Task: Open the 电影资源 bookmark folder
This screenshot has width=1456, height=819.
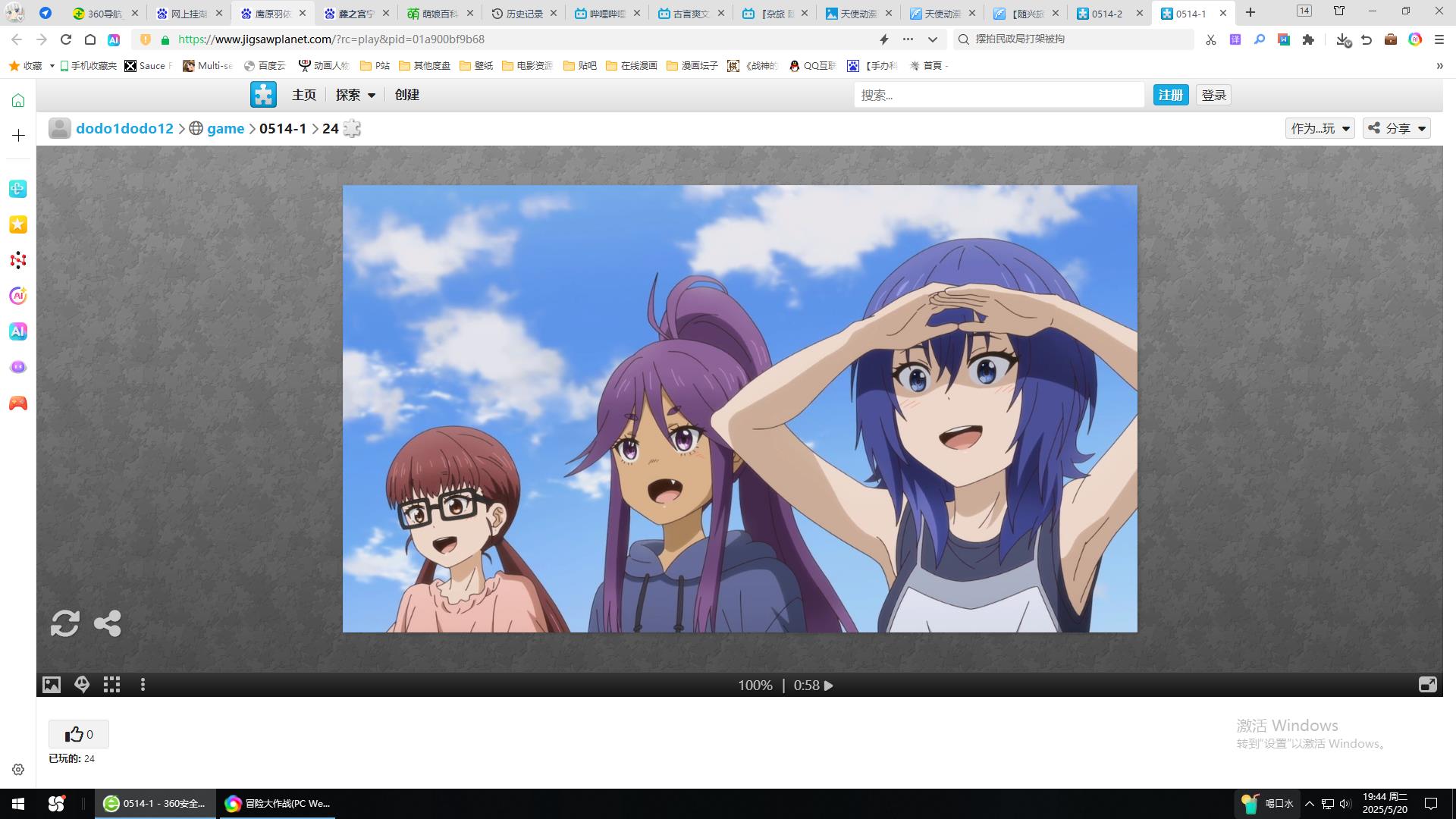Action: click(x=528, y=66)
